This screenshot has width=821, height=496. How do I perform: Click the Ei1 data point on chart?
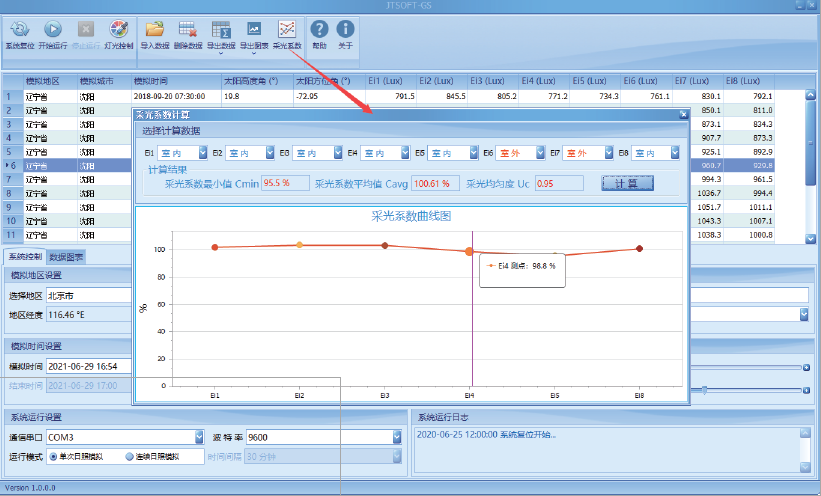(215, 247)
